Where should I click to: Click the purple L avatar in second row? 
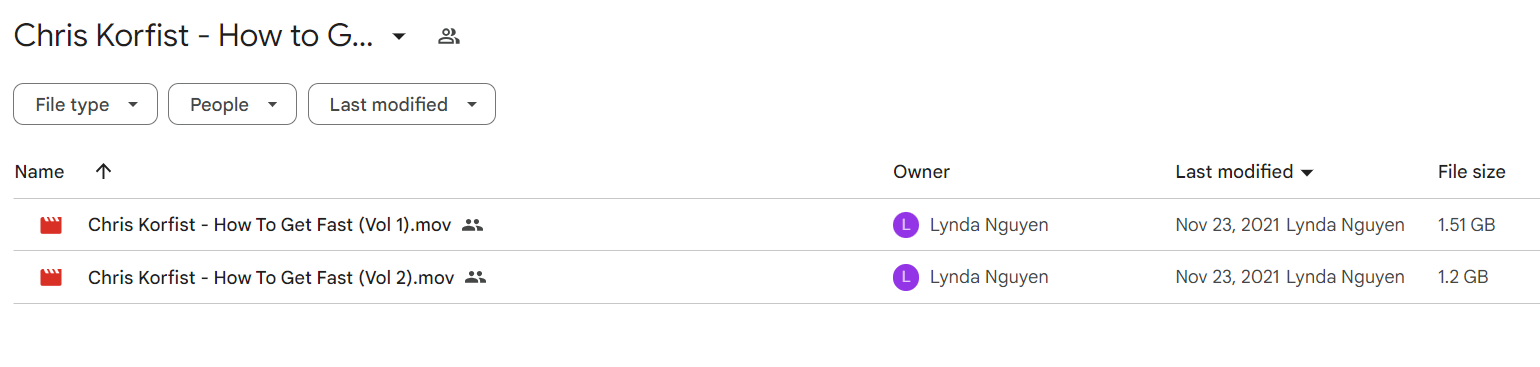[x=905, y=277]
